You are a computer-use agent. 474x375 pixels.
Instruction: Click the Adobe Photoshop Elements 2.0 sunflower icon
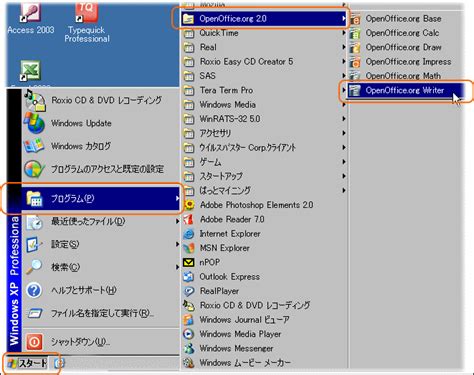[x=189, y=205]
